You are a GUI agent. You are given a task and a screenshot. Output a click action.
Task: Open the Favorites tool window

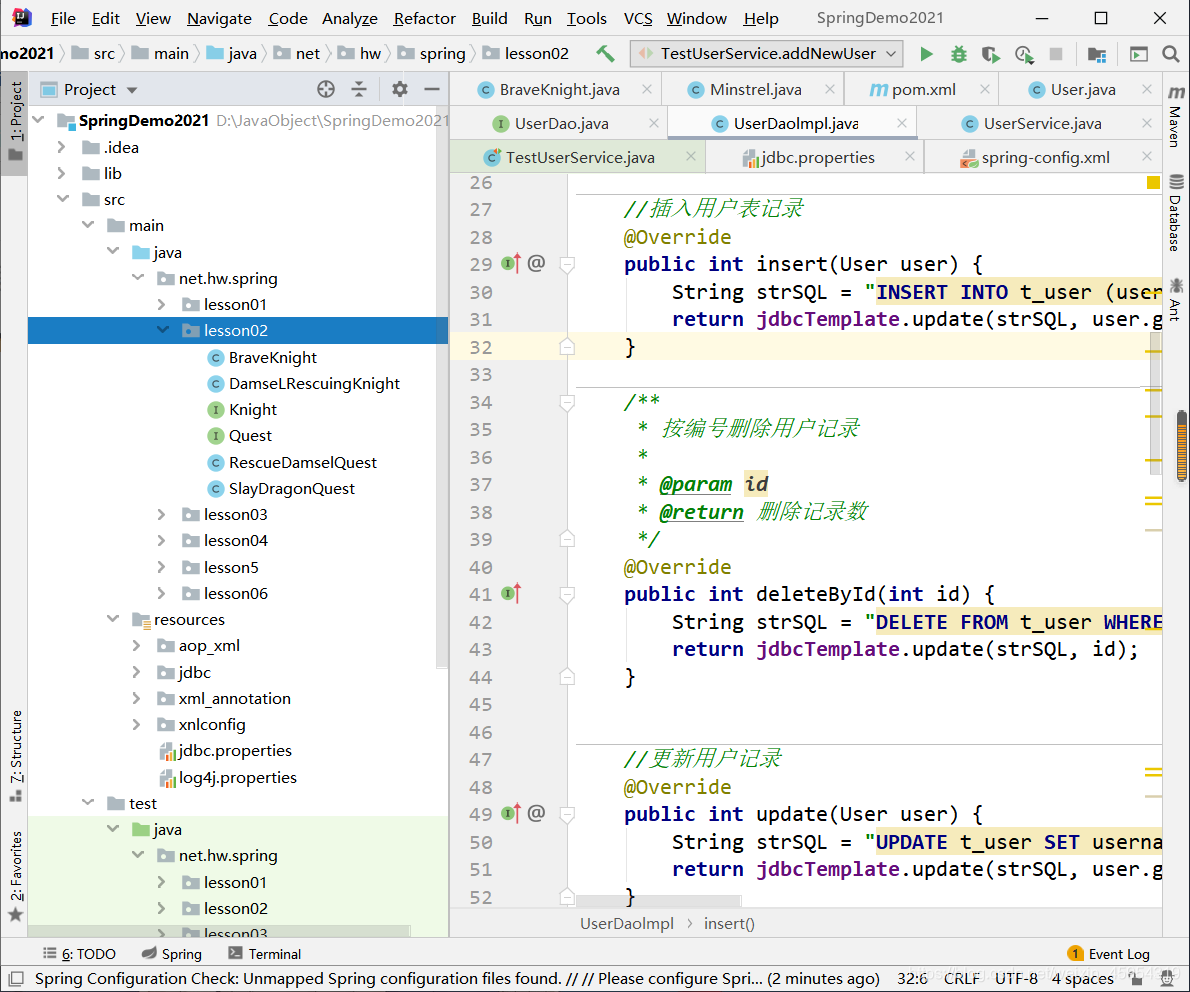16,876
